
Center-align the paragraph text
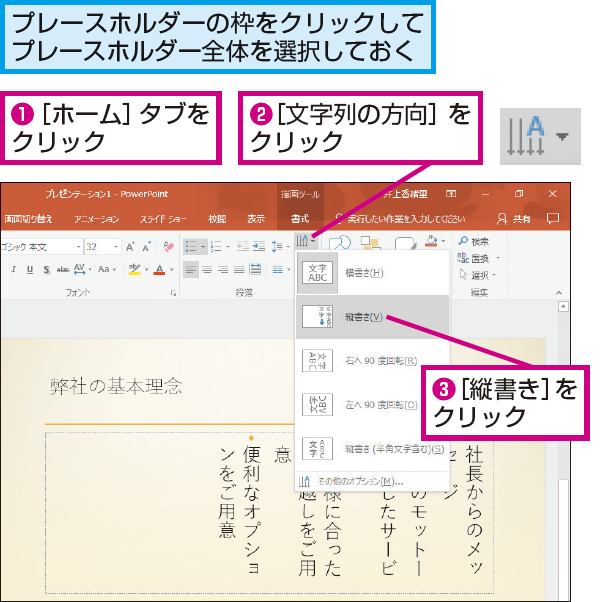click(207, 270)
